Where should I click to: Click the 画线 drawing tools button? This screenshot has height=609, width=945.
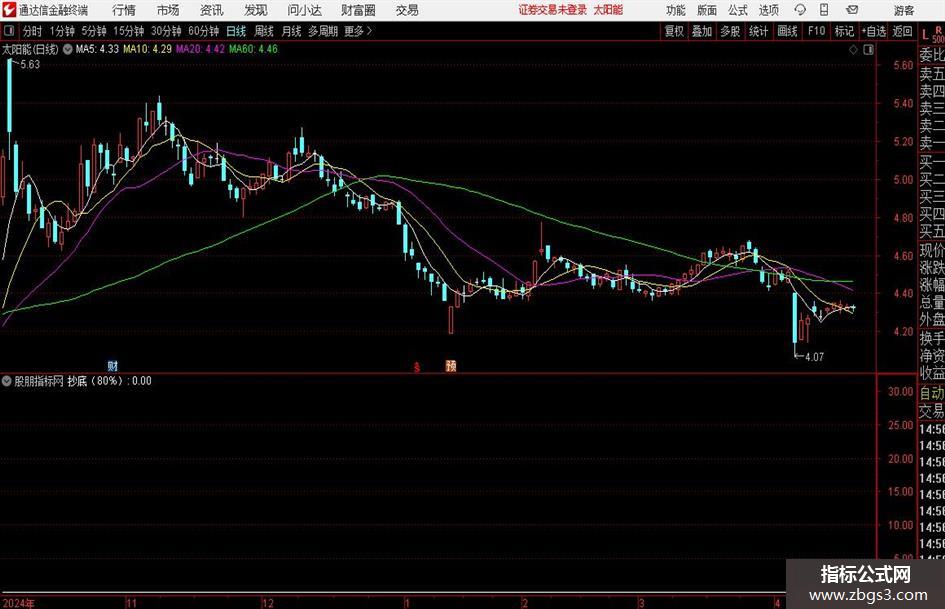click(787, 31)
